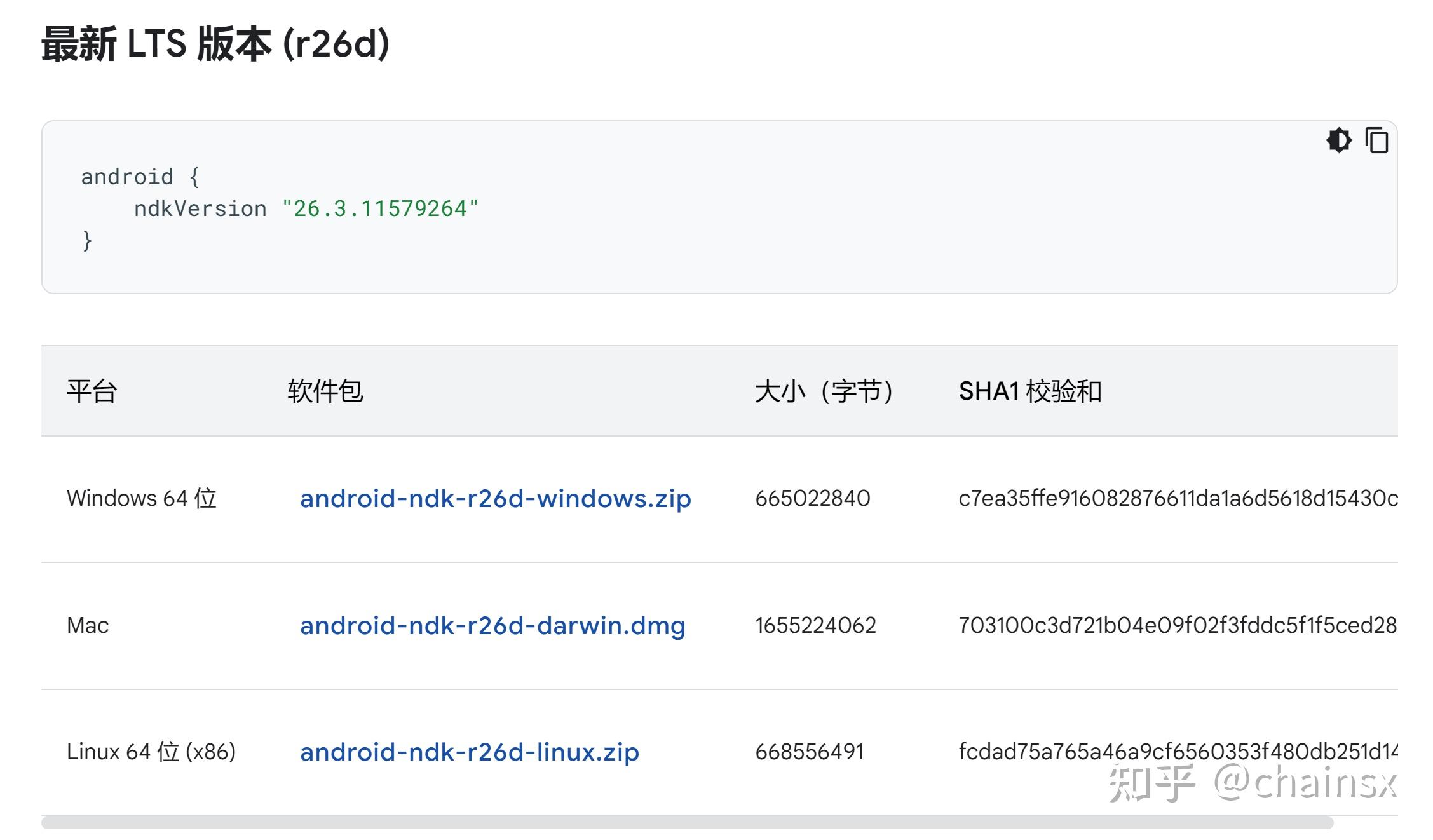Click the SHA1 校验和 column header
1433x840 pixels.
point(1031,391)
